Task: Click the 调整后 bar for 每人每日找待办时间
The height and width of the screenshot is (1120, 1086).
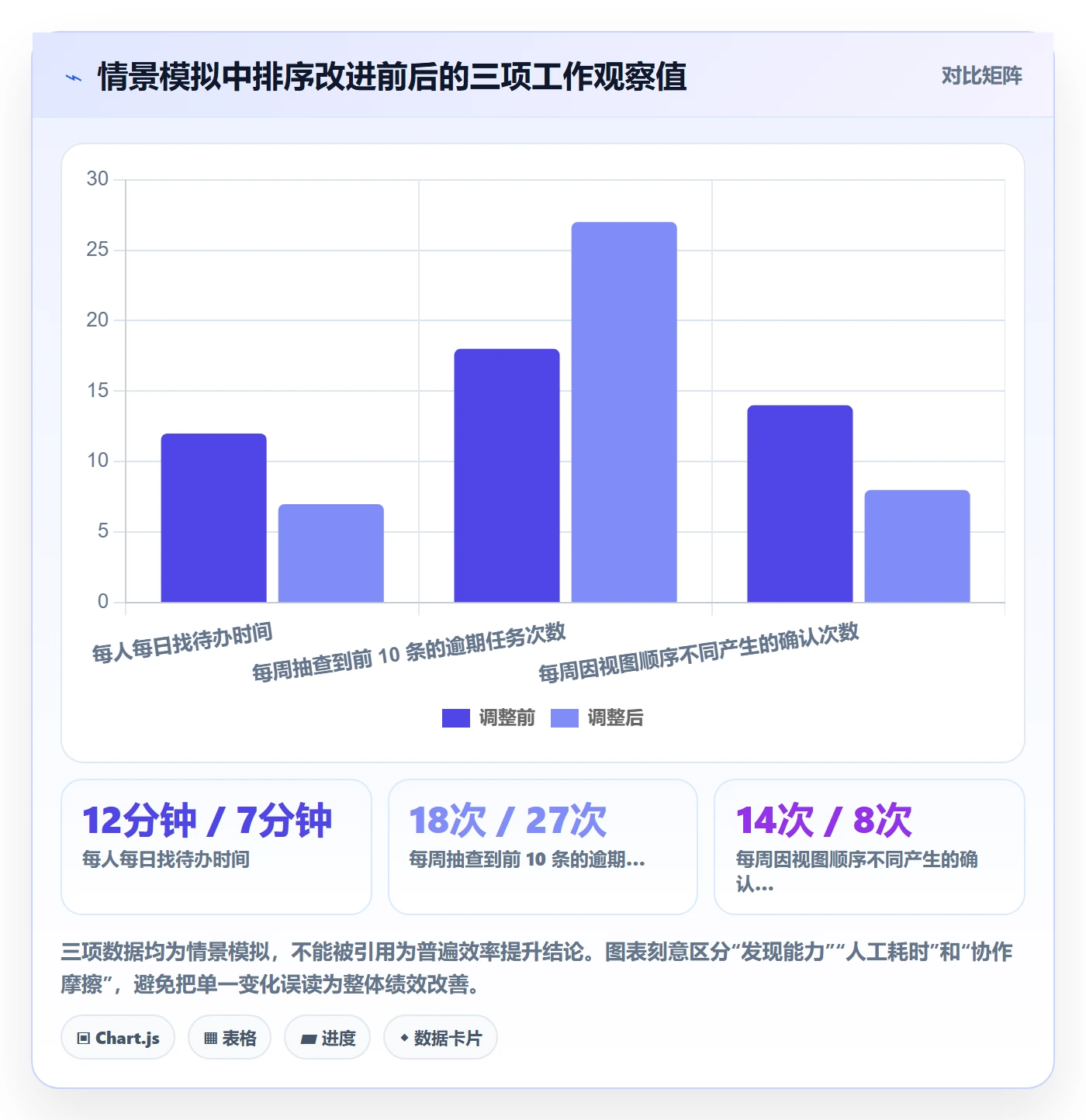Action: tap(331, 553)
